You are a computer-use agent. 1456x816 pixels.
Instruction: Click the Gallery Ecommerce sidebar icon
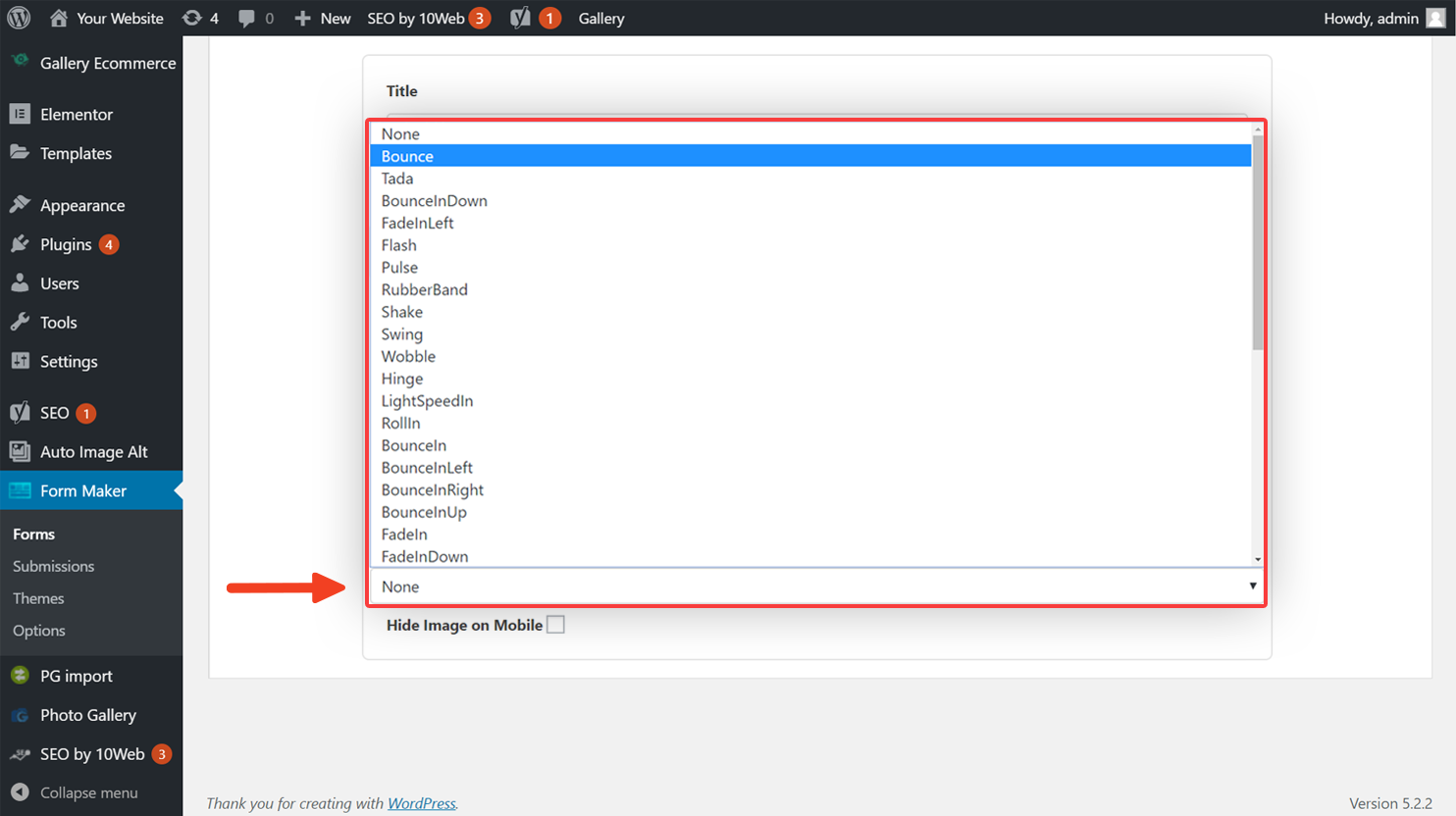click(x=20, y=62)
